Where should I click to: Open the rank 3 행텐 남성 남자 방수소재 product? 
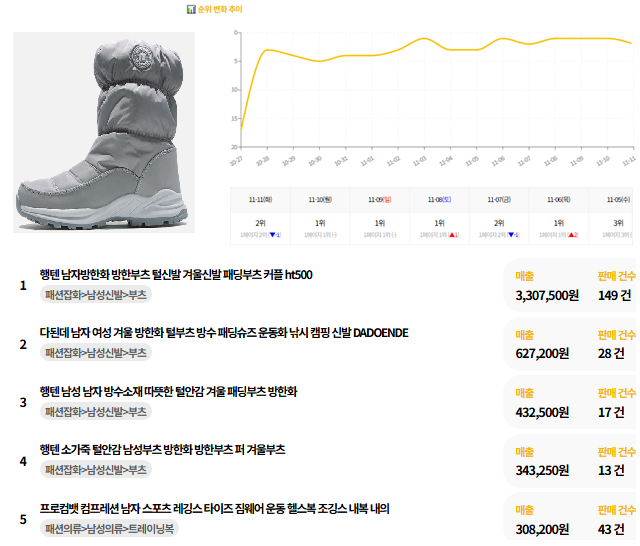click(x=168, y=391)
